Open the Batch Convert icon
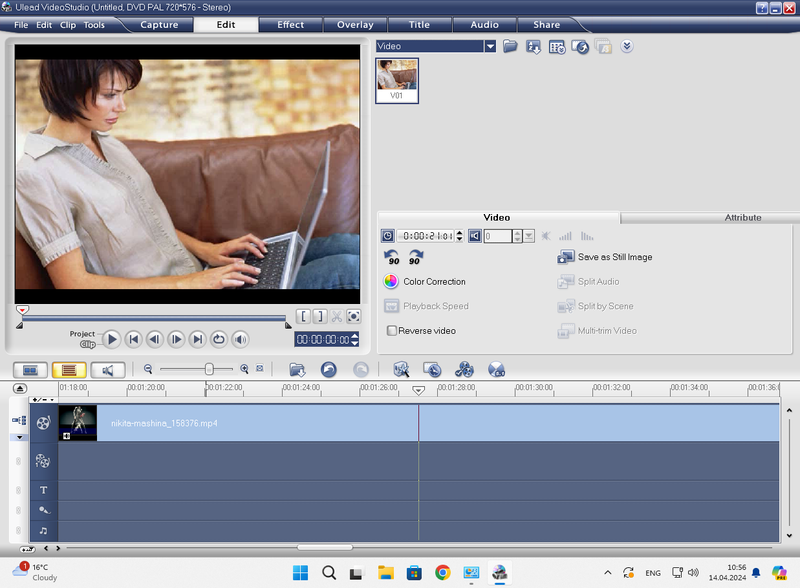Screen dimensions: 800x588 point(432,370)
